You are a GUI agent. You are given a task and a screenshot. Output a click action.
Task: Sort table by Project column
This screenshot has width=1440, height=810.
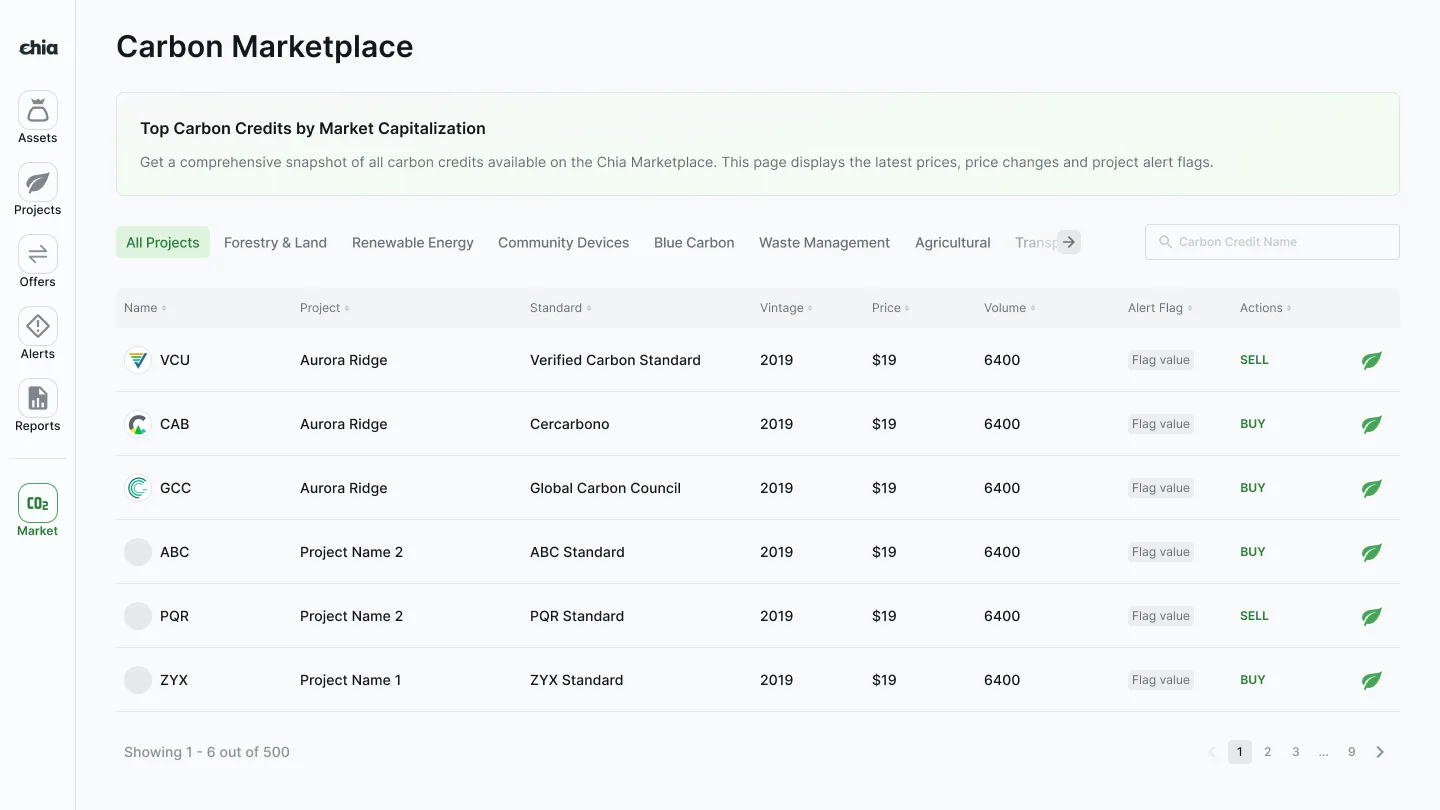coord(325,308)
